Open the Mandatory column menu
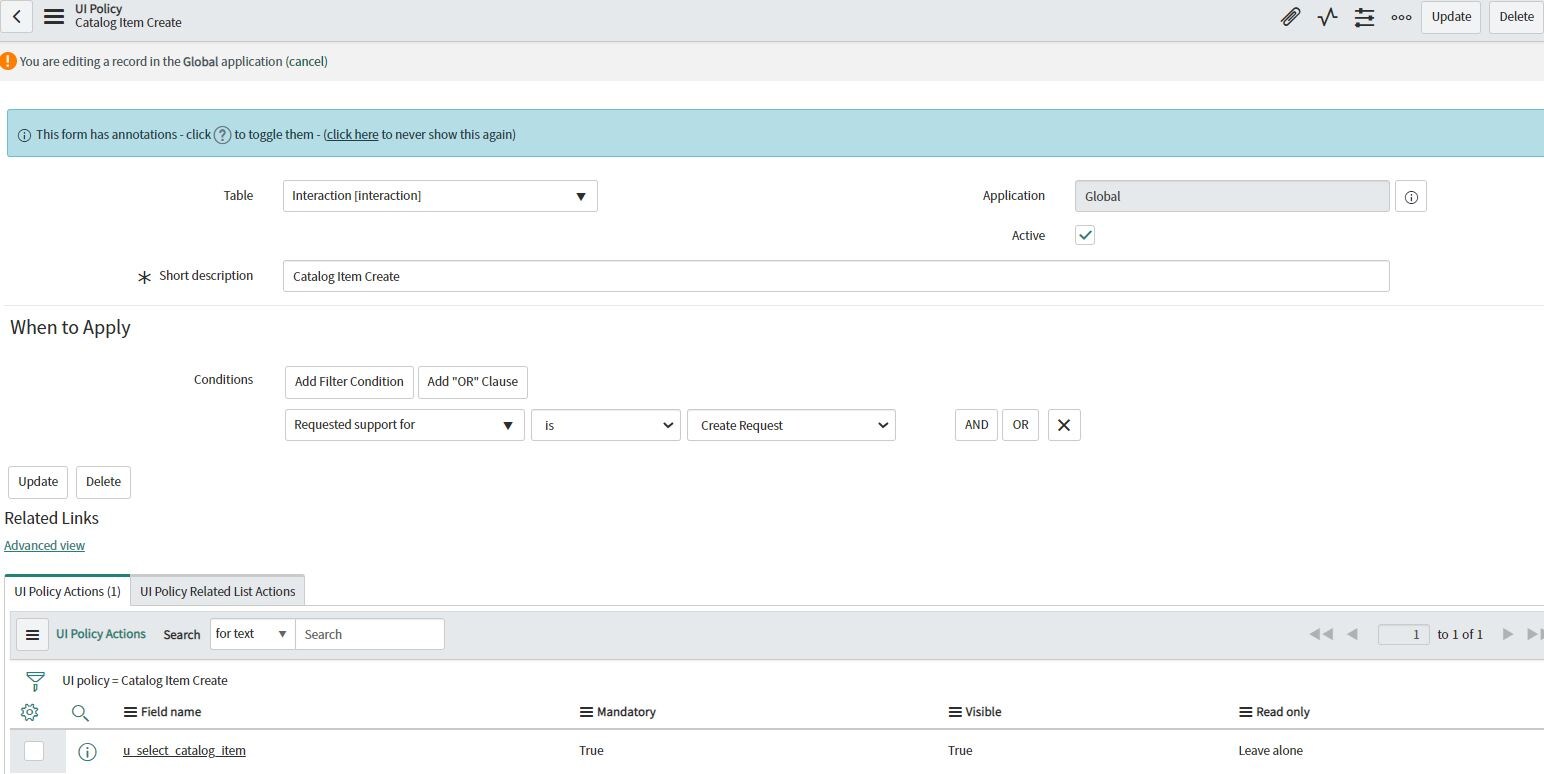 point(586,712)
